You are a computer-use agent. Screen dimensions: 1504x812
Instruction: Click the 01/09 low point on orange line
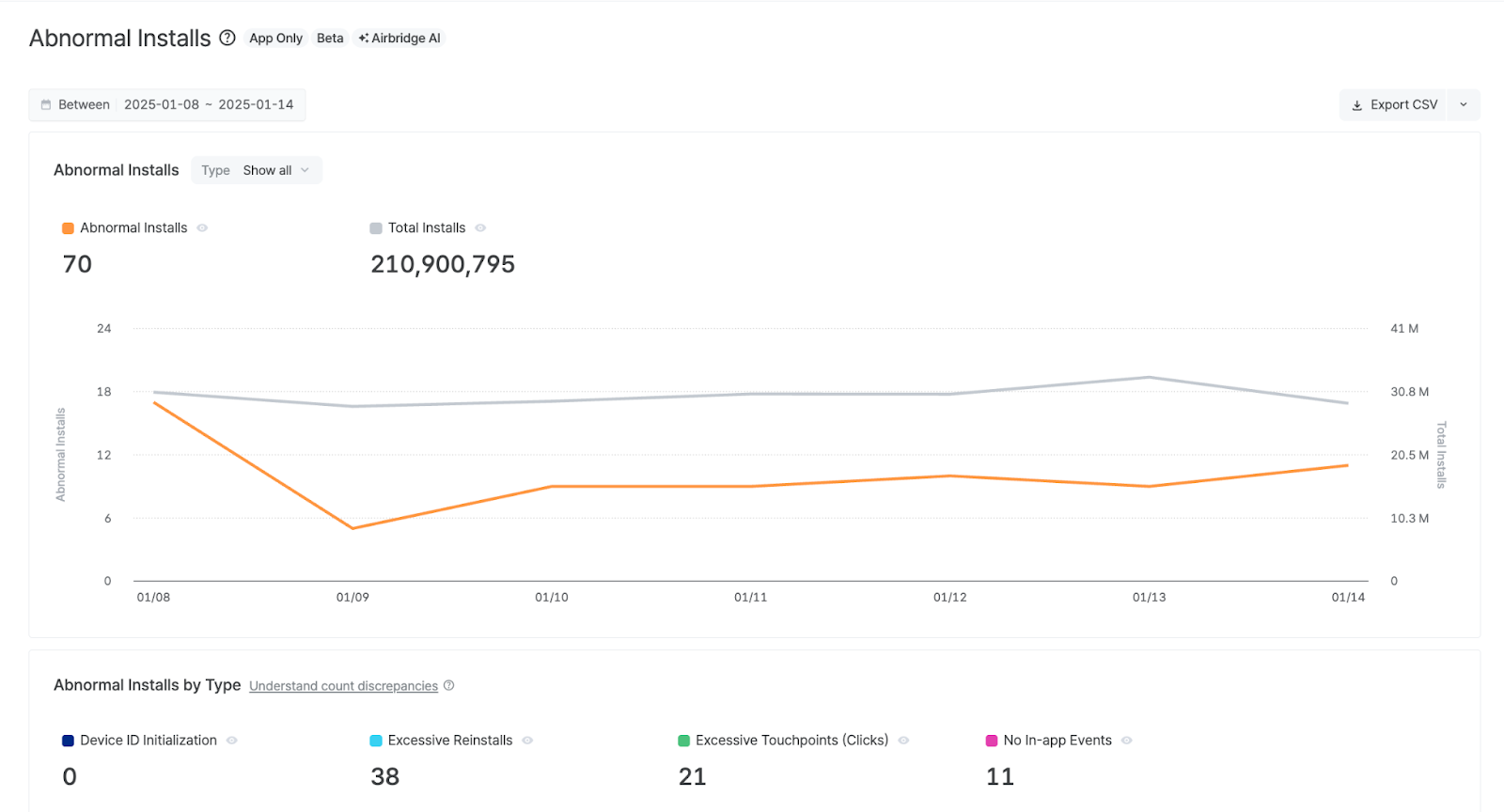352,528
